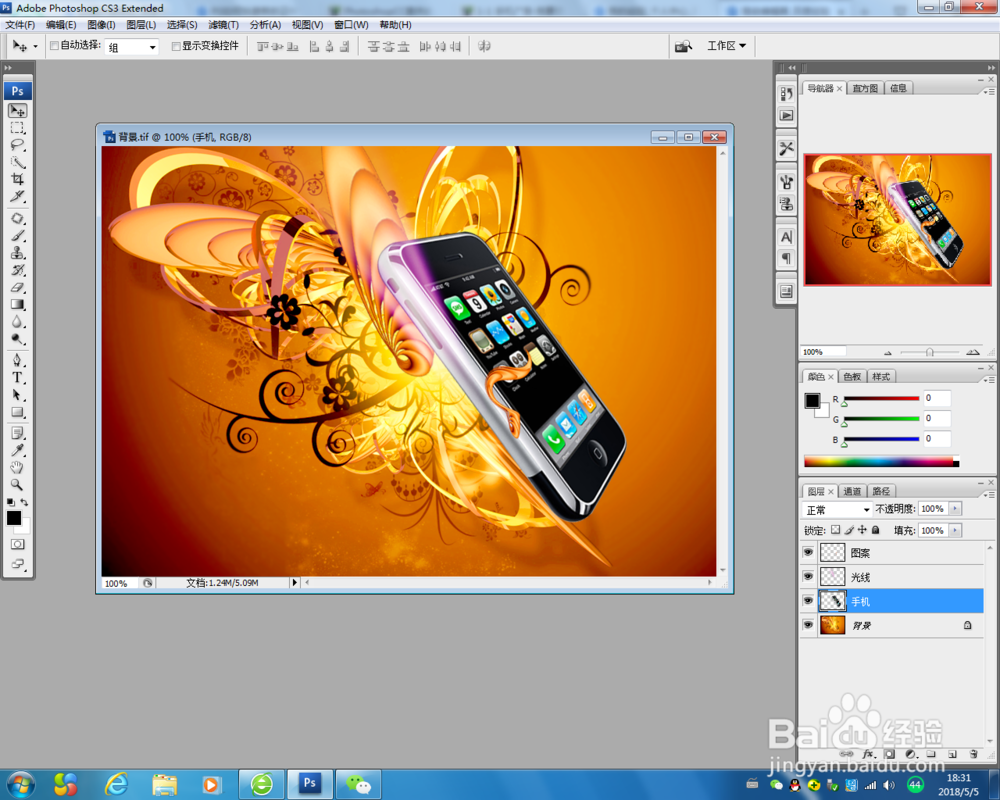Viewport: 1000px width, 800px height.
Task: Click the color spectrum ramp bar
Action: (x=881, y=463)
